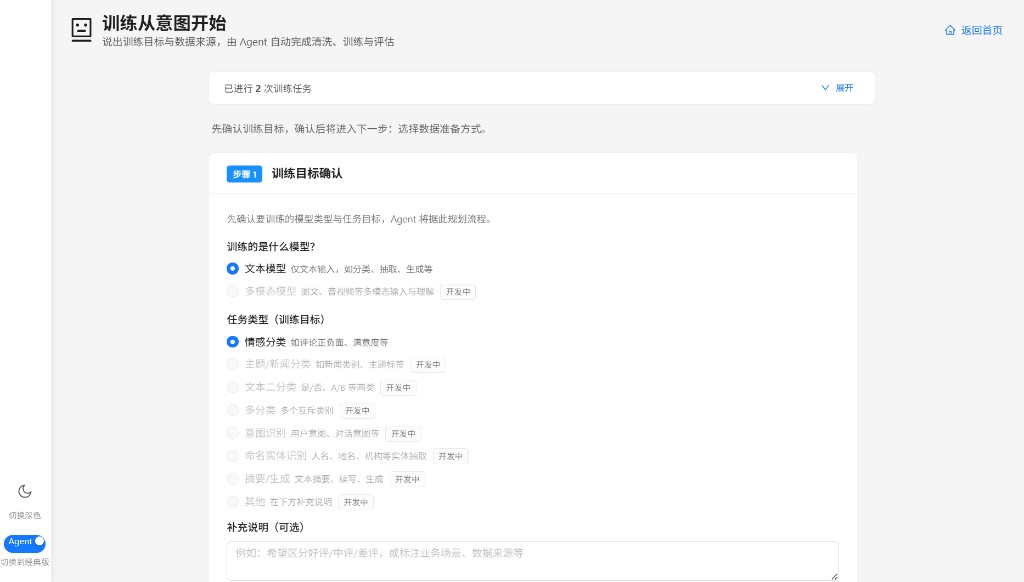This screenshot has width=1024, height=582.
Task: Click the moon dark-mode icon
Action: 25,491
